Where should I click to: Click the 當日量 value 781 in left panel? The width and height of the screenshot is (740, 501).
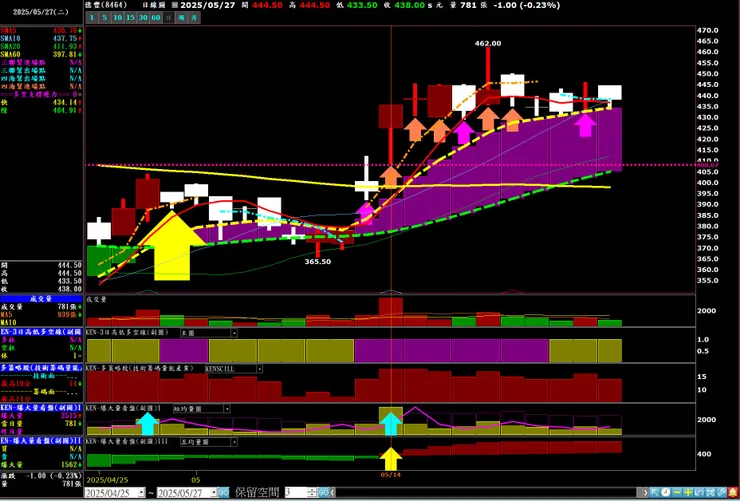point(72,423)
